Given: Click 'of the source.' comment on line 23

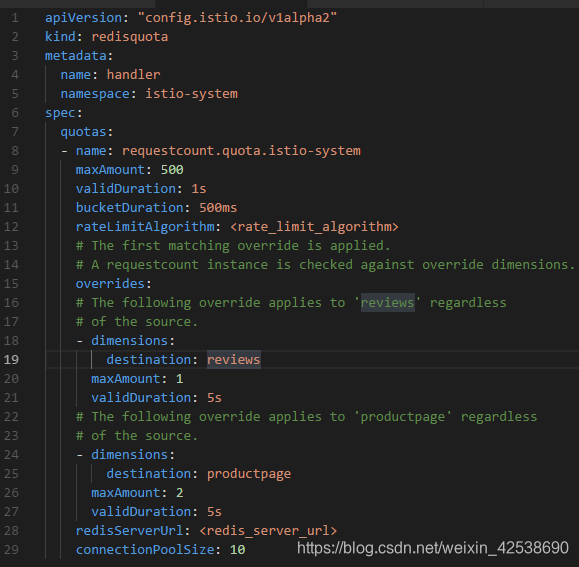Looking at the screenshot, I should click(137, 436).
